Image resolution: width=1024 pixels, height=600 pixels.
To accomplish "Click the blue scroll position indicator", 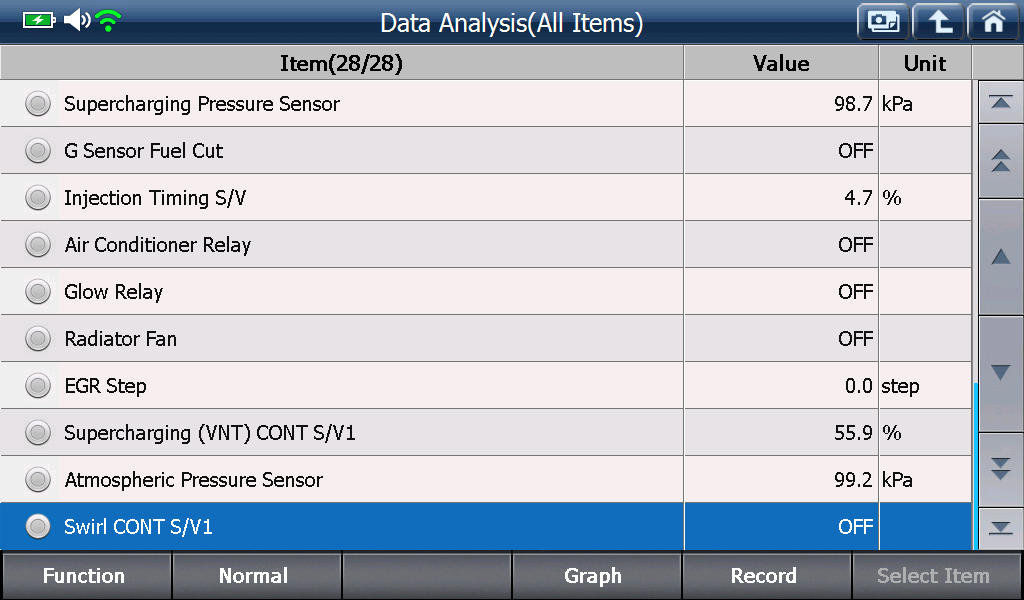I will pos(975,466).
